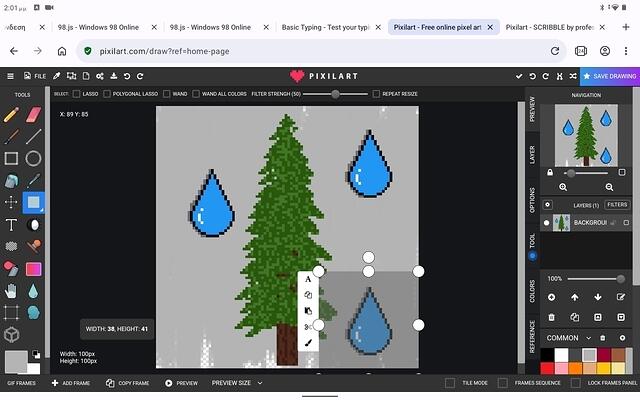This screenshot has width=640, height=400.
Task: Switch to the Pixilart browser tab
Action: click(440, 28)
